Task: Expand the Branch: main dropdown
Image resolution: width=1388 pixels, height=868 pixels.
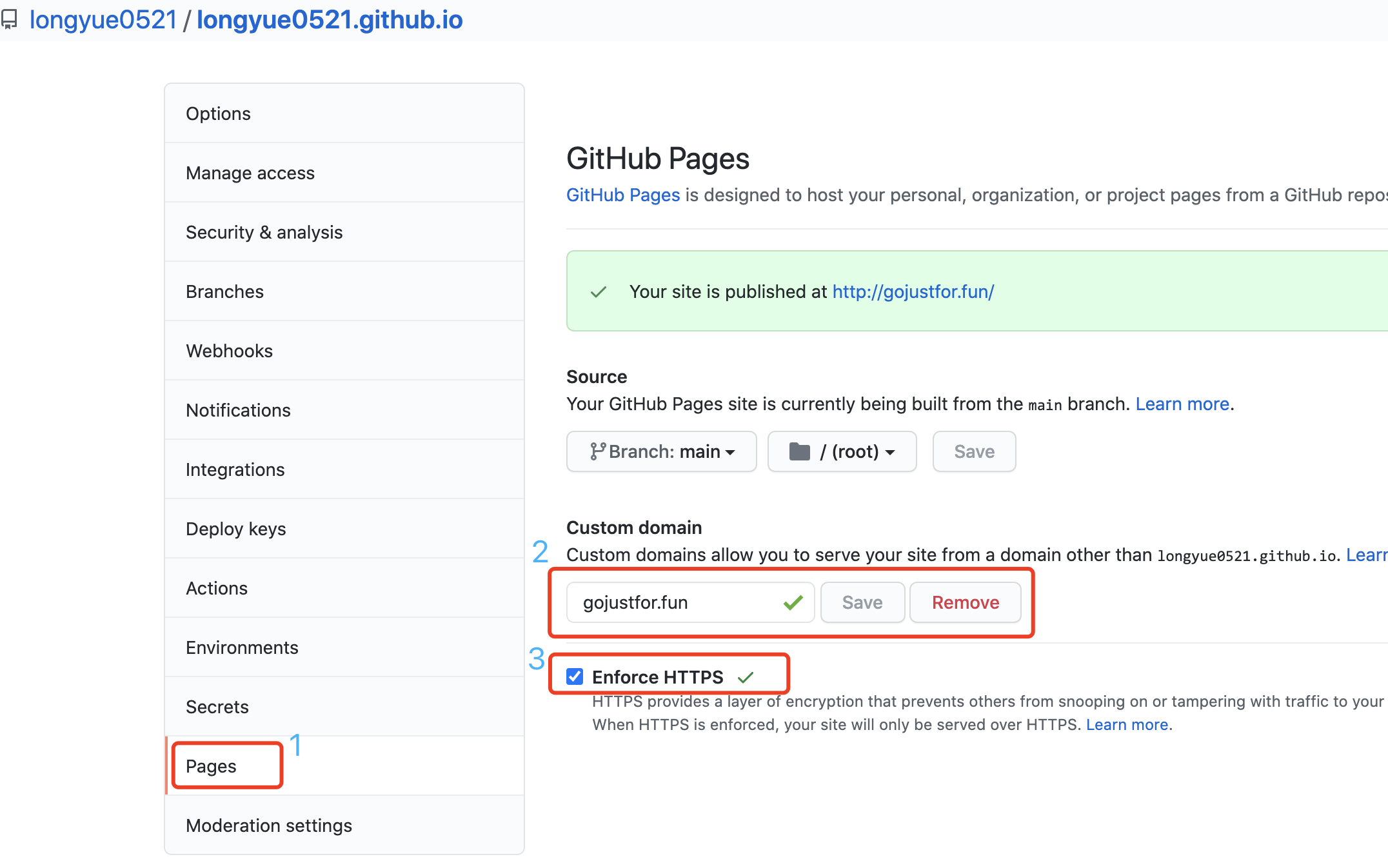Action: 662,451
